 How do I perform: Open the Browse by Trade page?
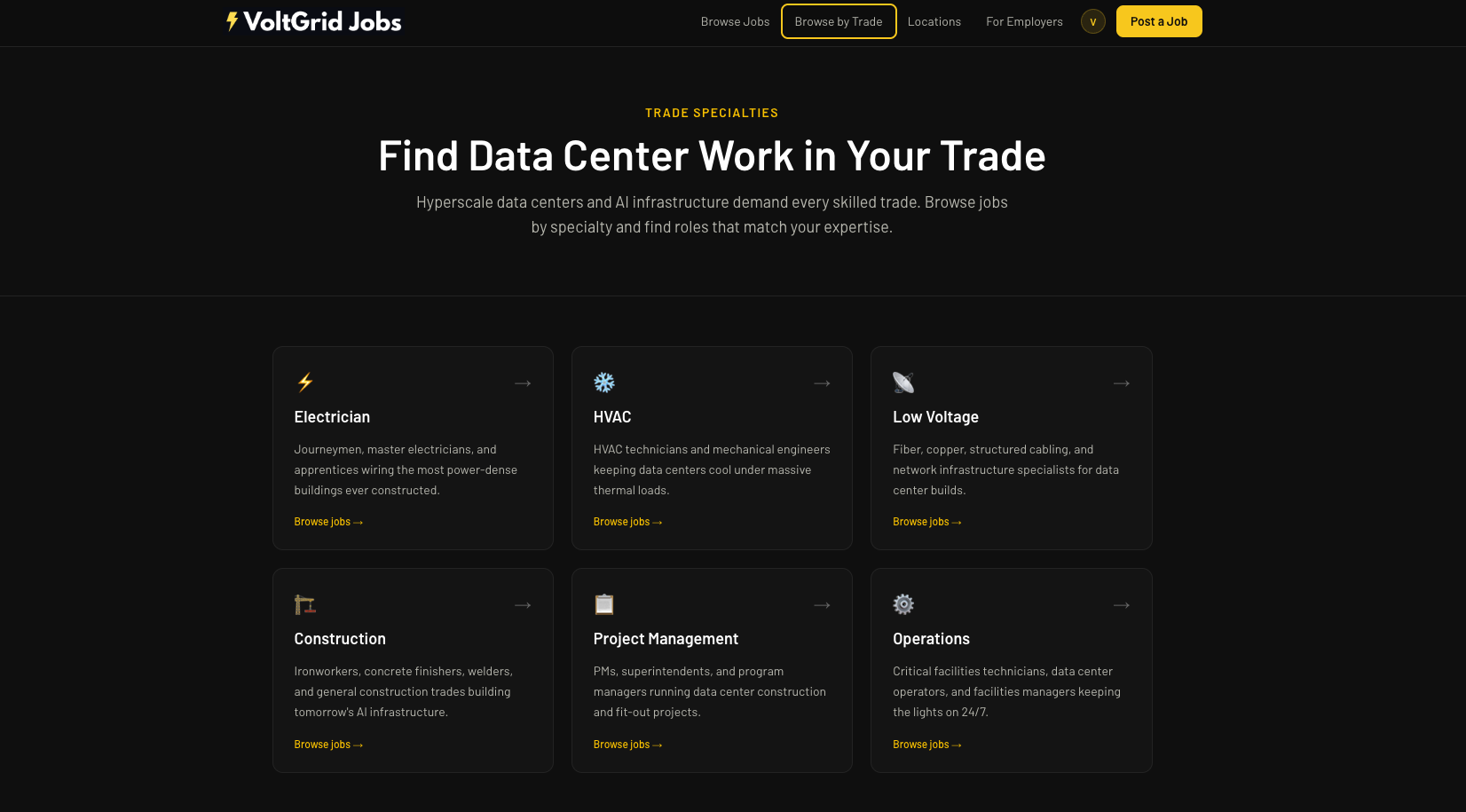pyautogui.click(x=838, y=21)
